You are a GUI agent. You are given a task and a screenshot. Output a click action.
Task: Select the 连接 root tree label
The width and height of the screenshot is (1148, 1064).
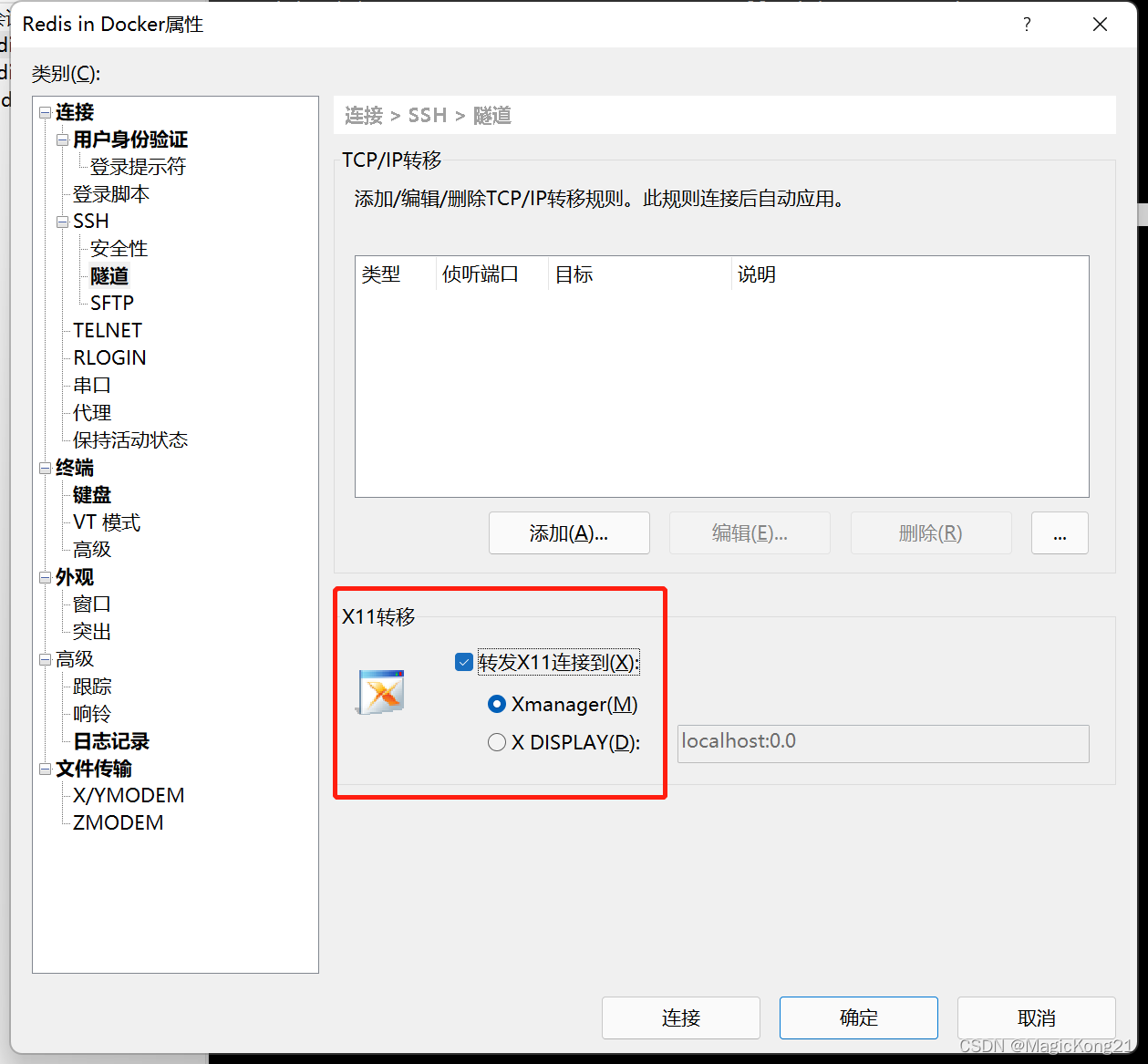pyautogui.click(x=75, y=112)
